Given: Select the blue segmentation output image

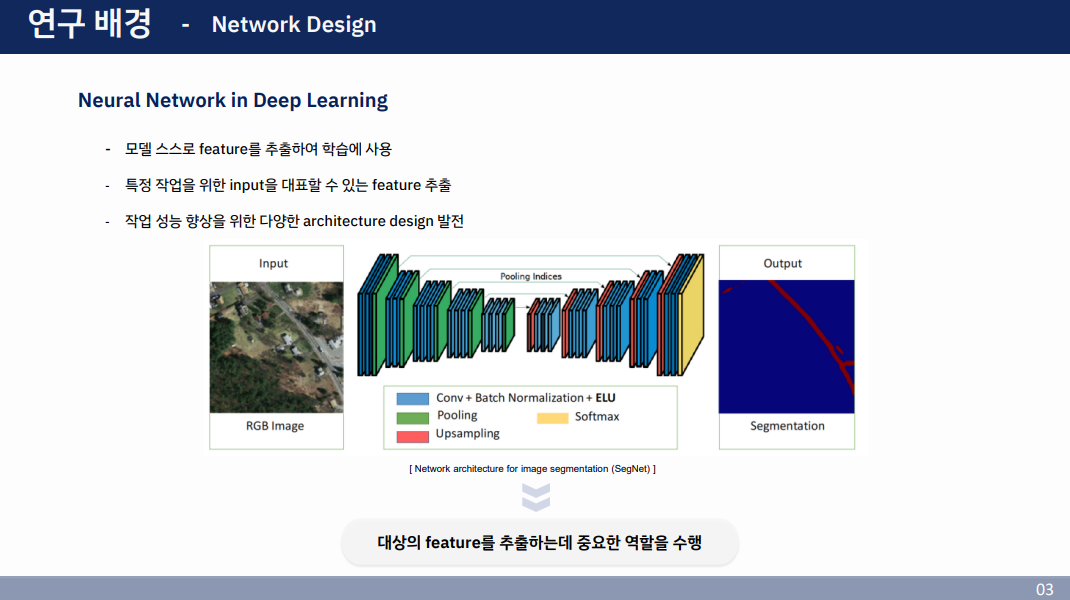Looking at the screenshot, I should pyautogui.click(x=786, y=347).
